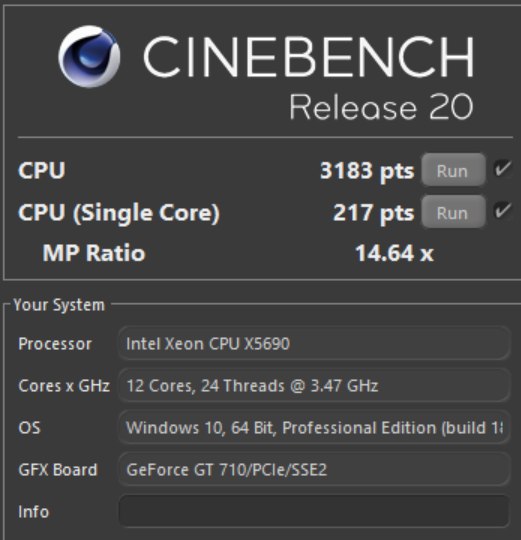This screenshot has height=540, width=521.
Task: Toggle the checkbox beside CPU Run button
Action: [503, 169]
